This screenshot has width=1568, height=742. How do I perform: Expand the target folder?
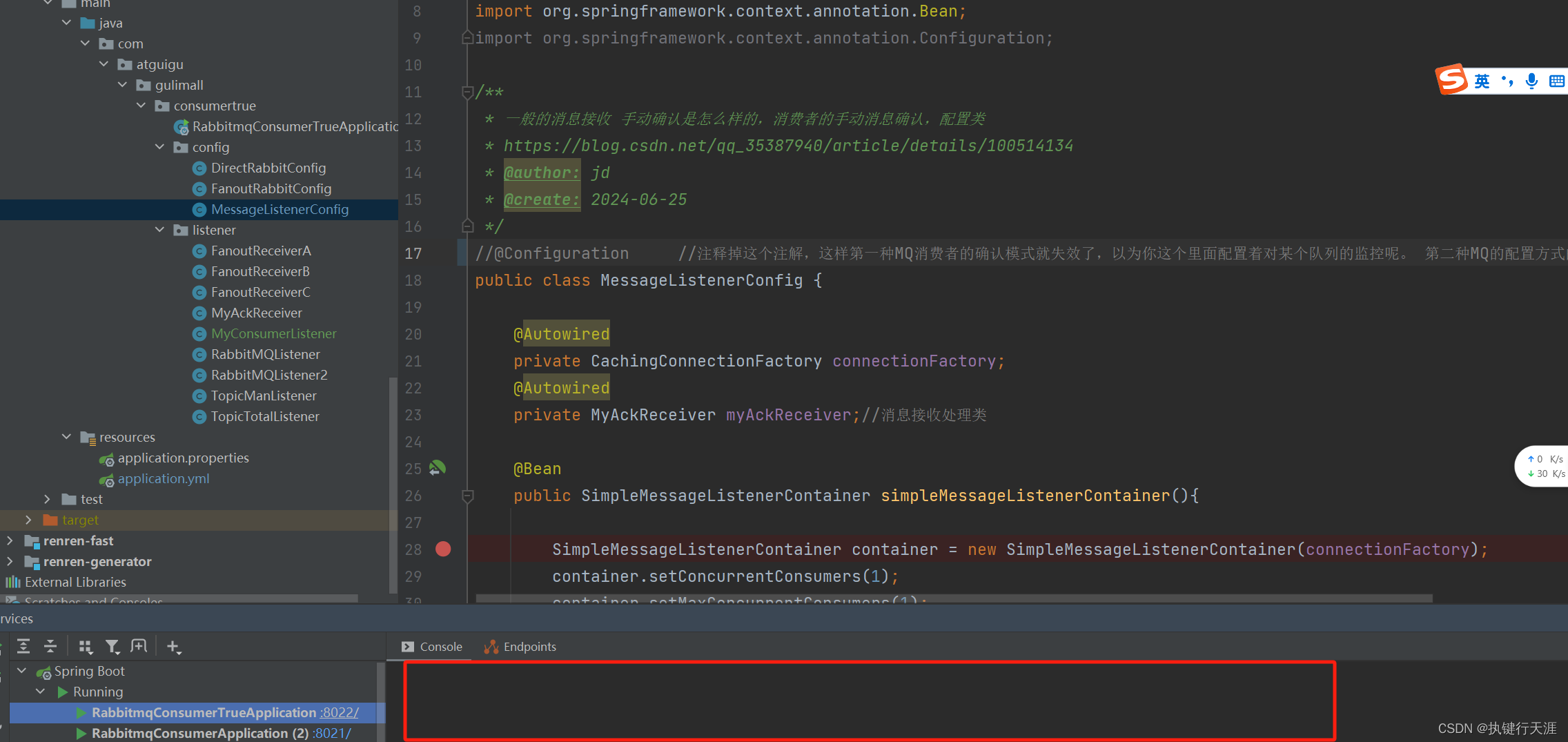(28, 520)
